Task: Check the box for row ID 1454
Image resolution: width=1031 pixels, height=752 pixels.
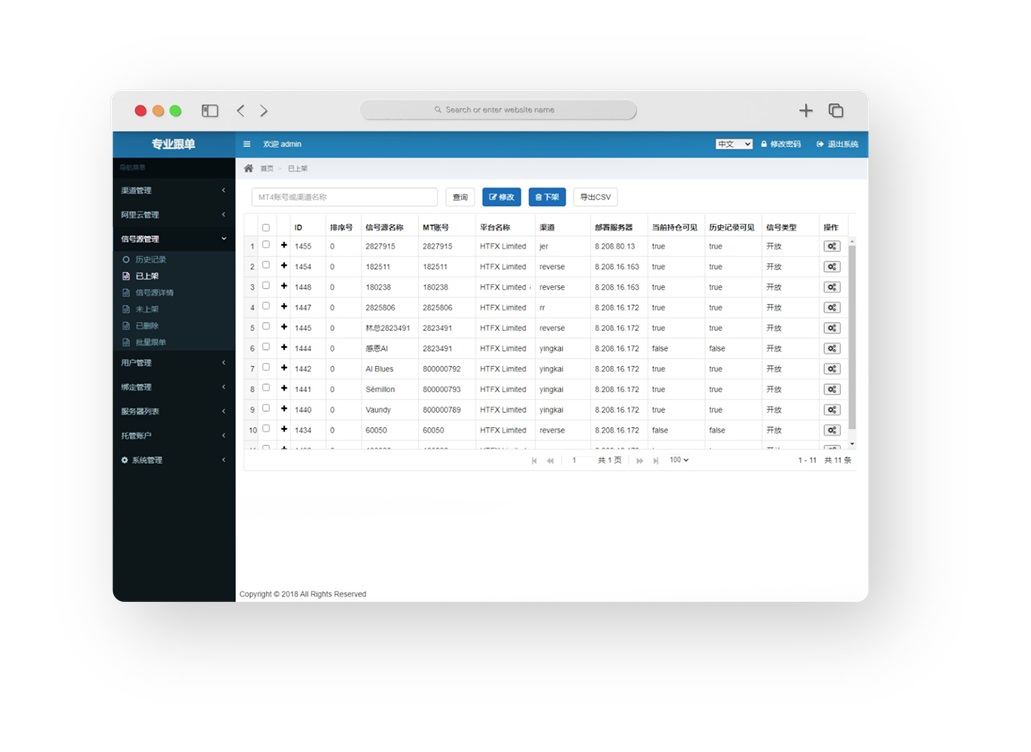Action: (x=266, y=265)
